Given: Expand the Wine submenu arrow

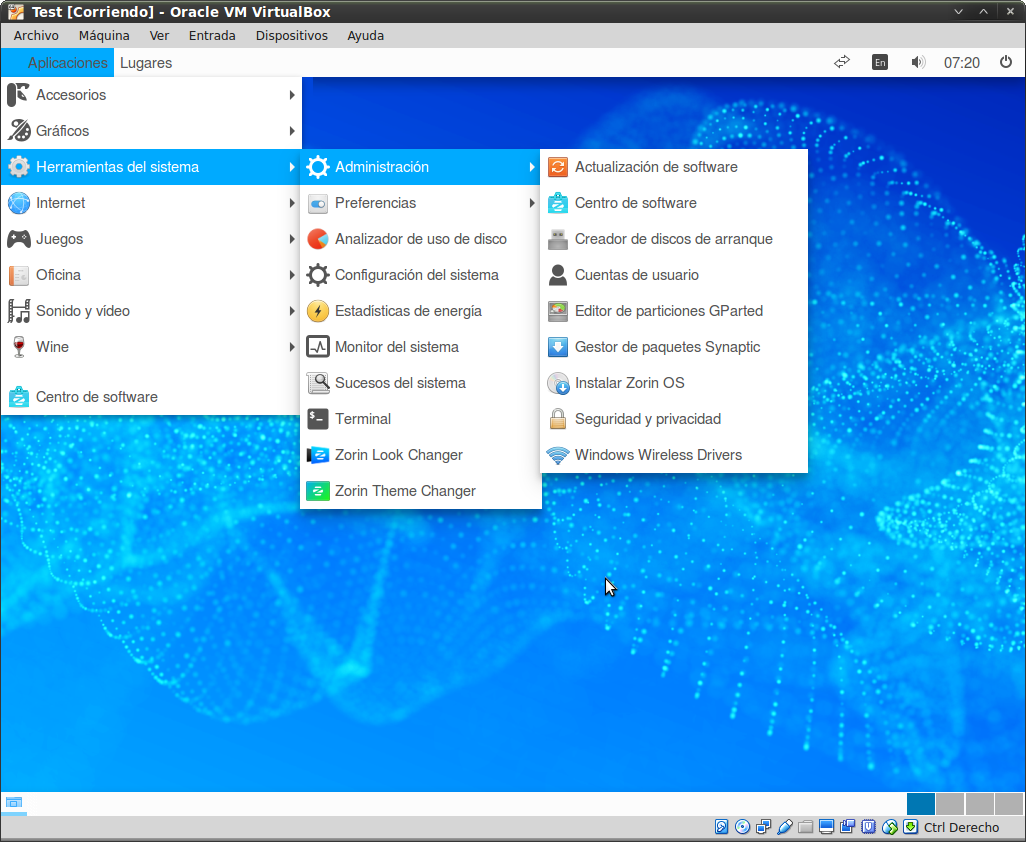Looking at the screenshot, I should [x=292, y=347].
